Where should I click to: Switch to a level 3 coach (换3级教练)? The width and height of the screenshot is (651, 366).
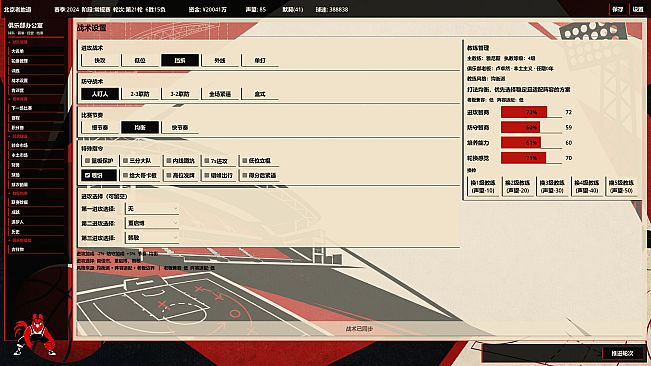click(x=552, y=186)
